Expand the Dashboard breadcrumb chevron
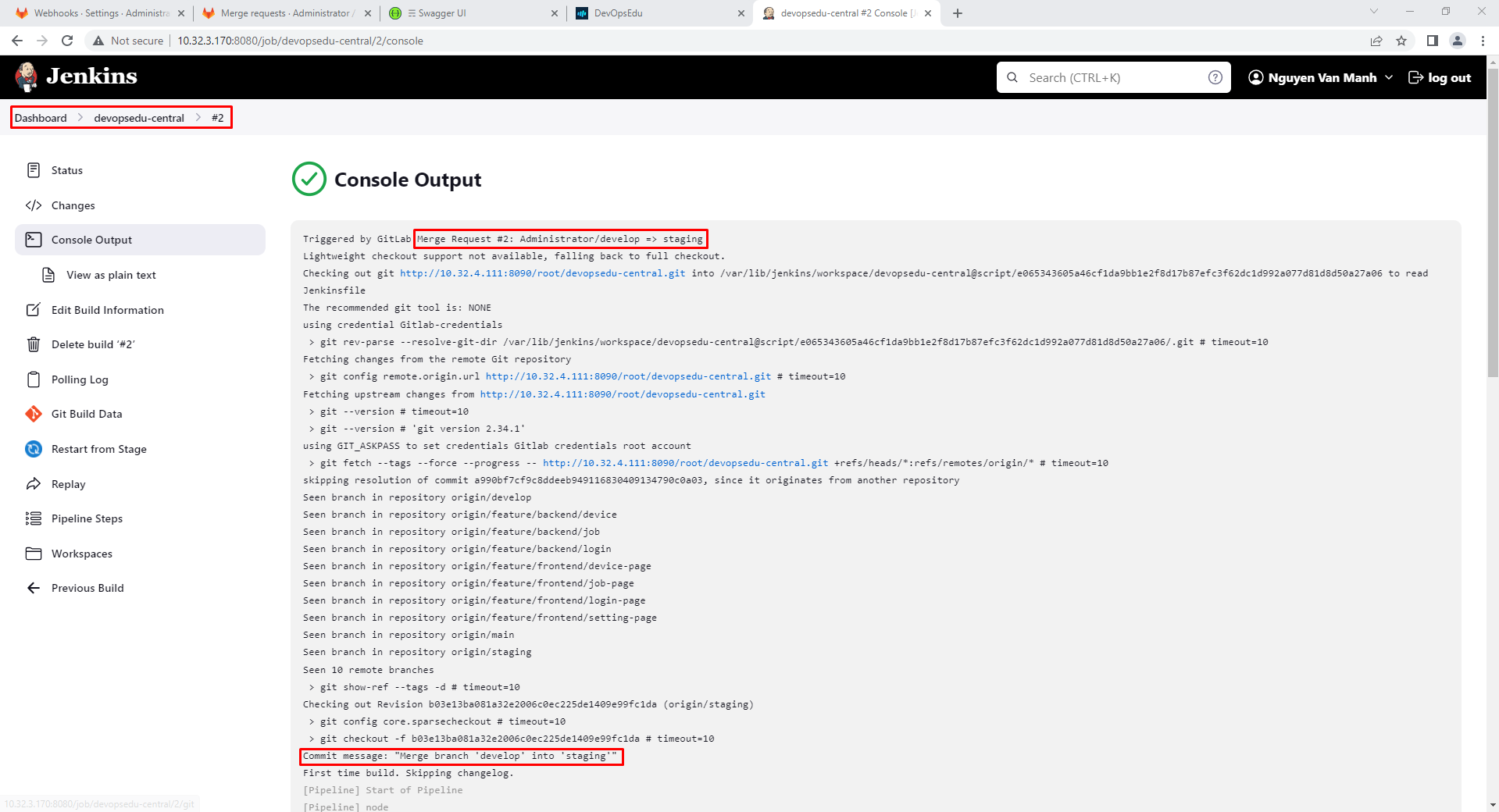Viewport: 1499px width, 812px height. pos(80,118)
